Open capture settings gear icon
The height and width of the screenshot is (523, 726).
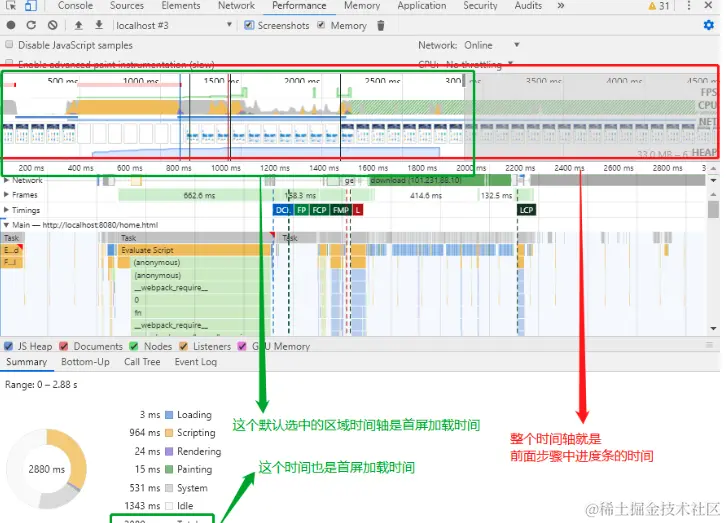pos(709,25)
